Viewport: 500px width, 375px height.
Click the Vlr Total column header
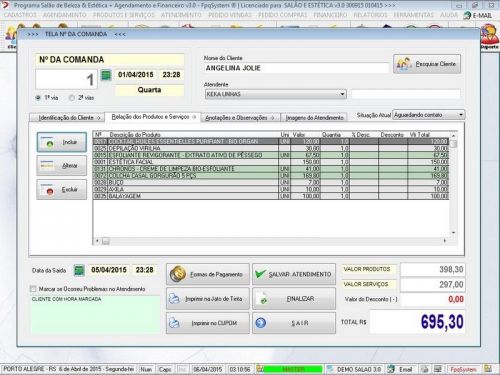420,135
